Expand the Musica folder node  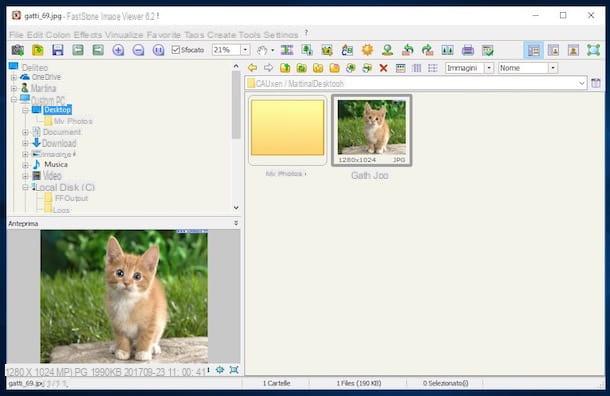pos(25,165)
